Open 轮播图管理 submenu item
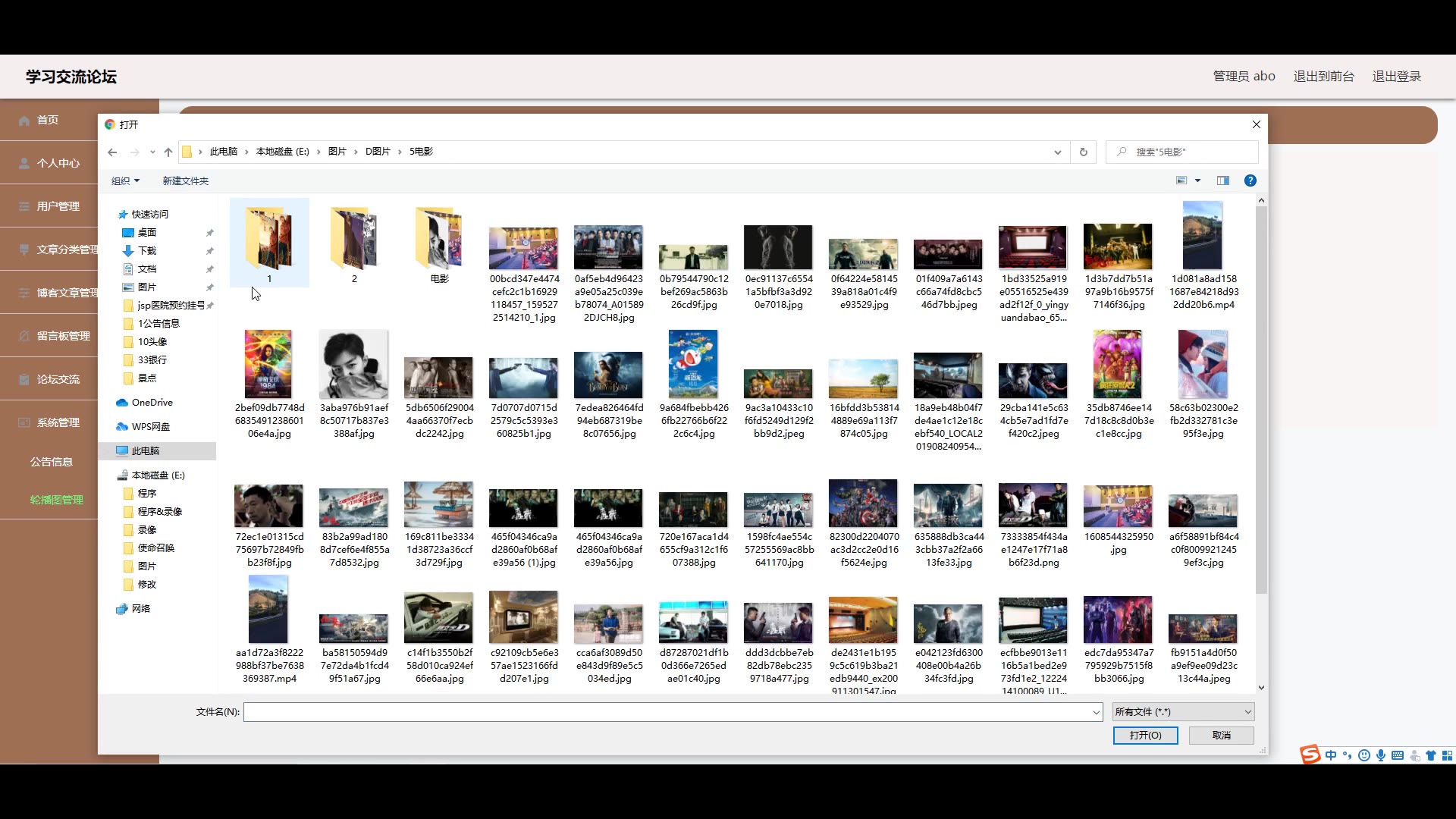 (x=56, y=500)
